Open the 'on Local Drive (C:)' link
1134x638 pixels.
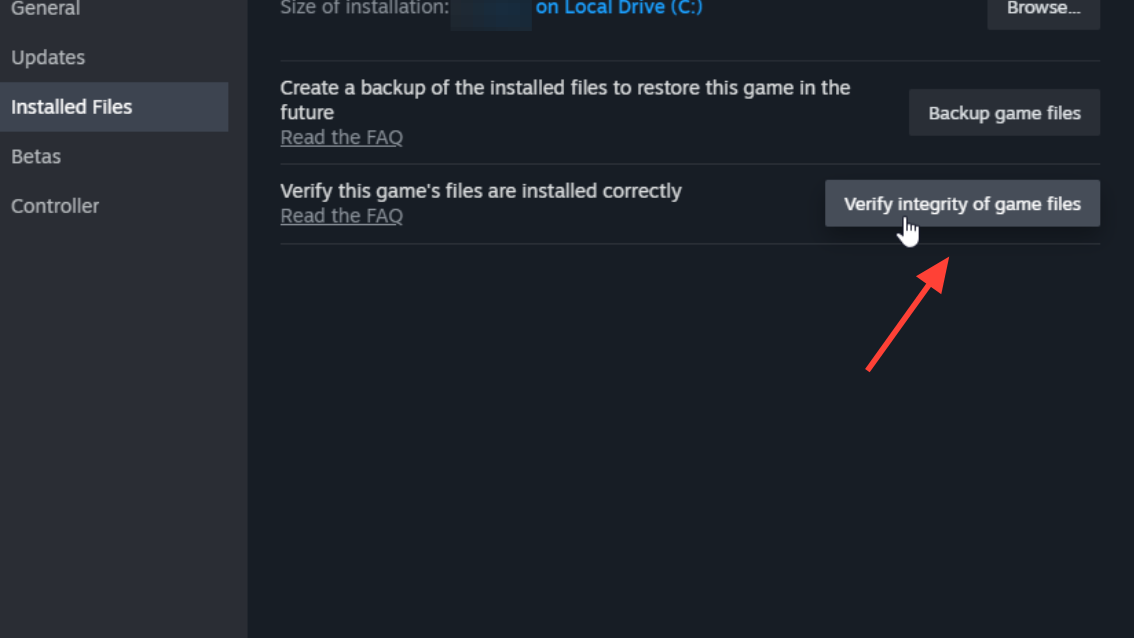click(619, 8)
